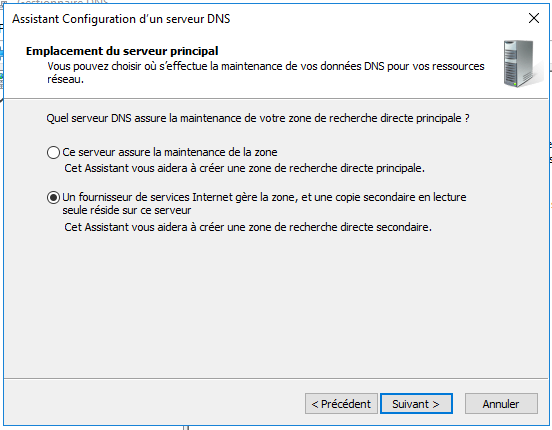Click the "Emplacement du serveur principal" heading

coord(122,51)
